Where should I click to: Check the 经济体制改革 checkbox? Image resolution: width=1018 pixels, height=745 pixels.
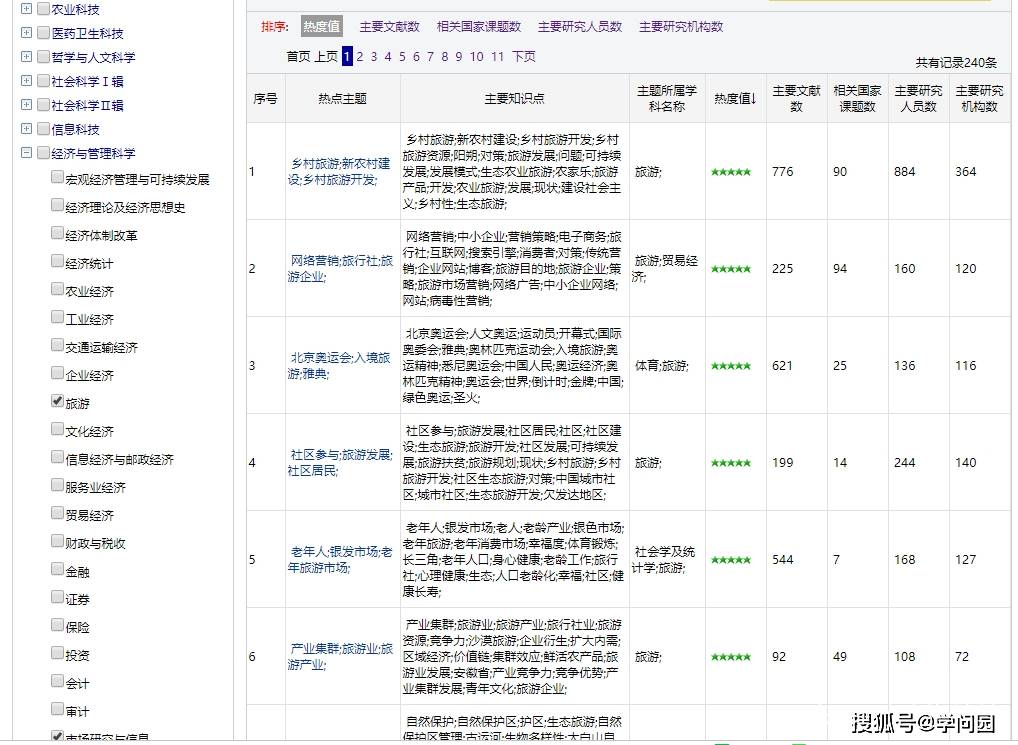click(x=57, y=233)
